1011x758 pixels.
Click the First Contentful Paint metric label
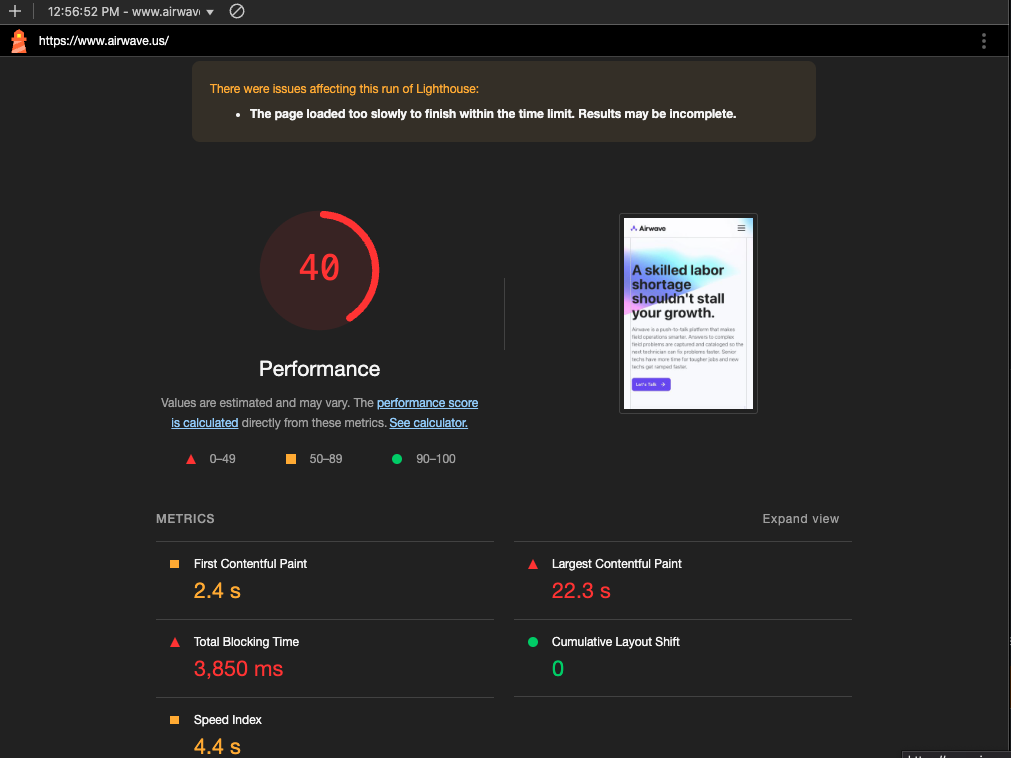[x=250, y=564]
